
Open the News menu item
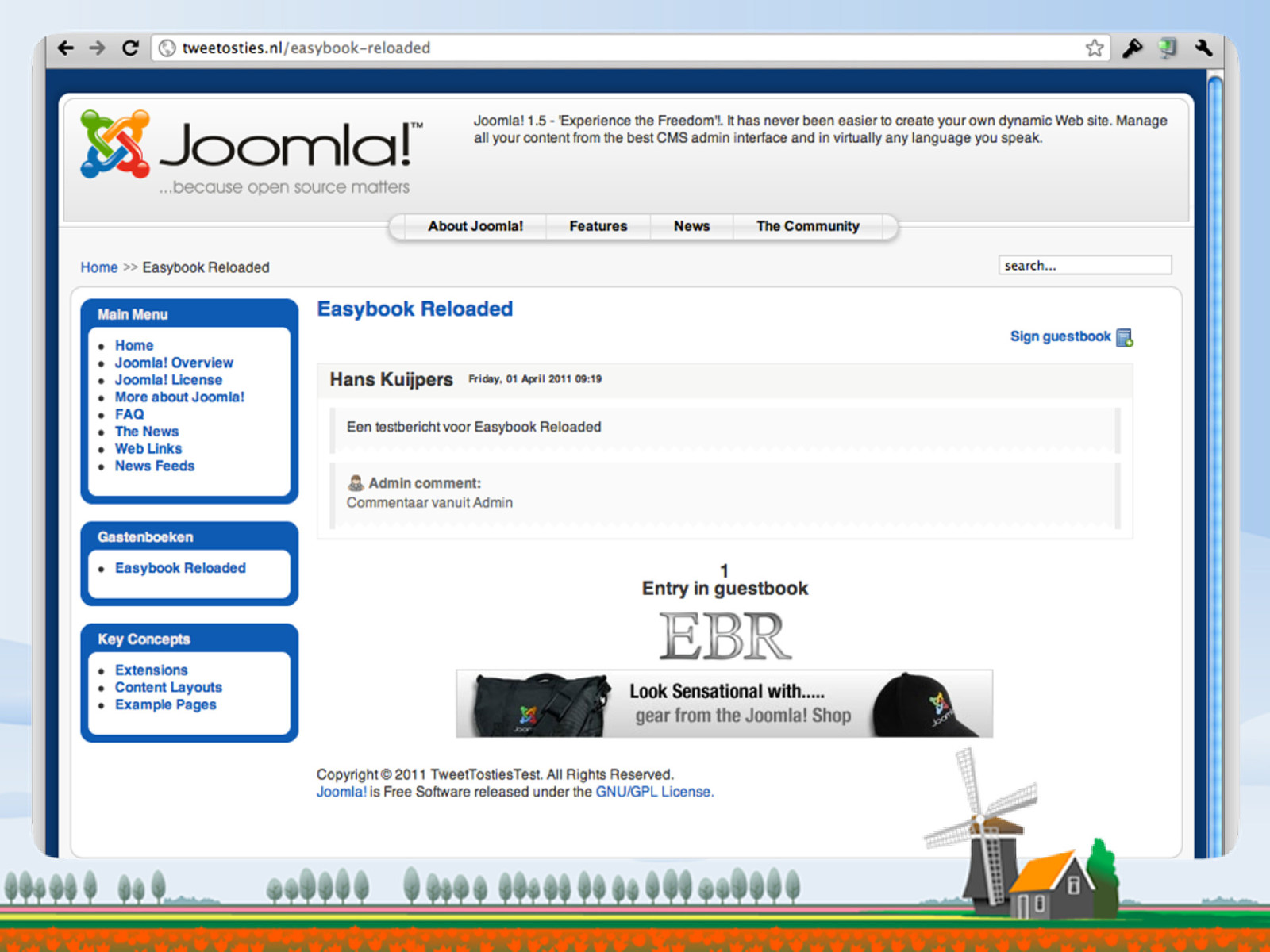coord(692,226)
